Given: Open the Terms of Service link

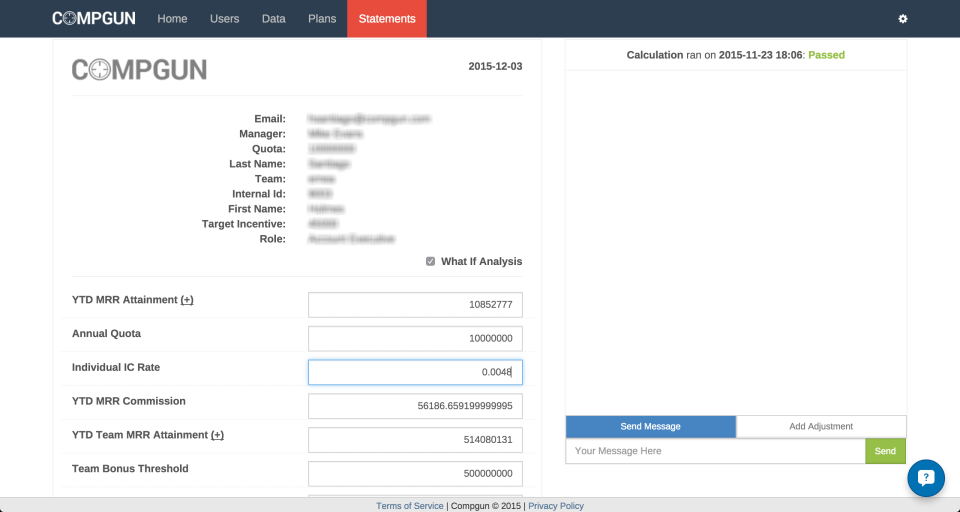Looking at the screenshot, I should [x=410, y=506].
